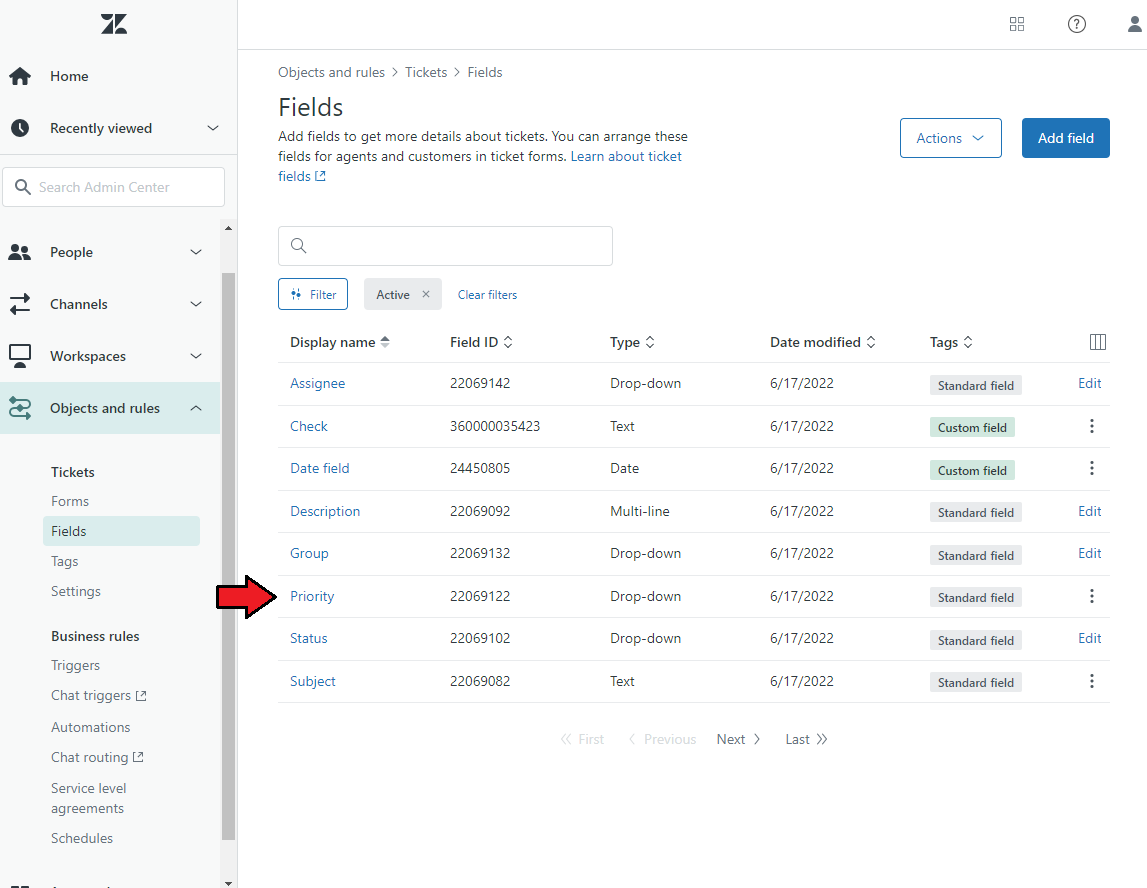Jump to Last page of fields
The image size is (1147, 888).
[x=806, y=740]
